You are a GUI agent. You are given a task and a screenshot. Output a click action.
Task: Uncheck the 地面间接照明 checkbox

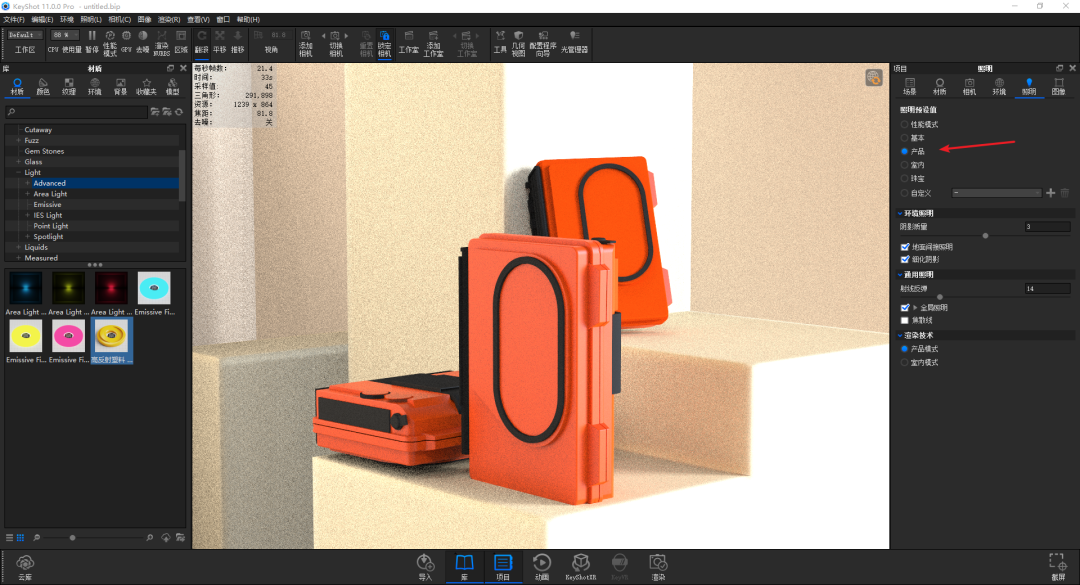905,246
